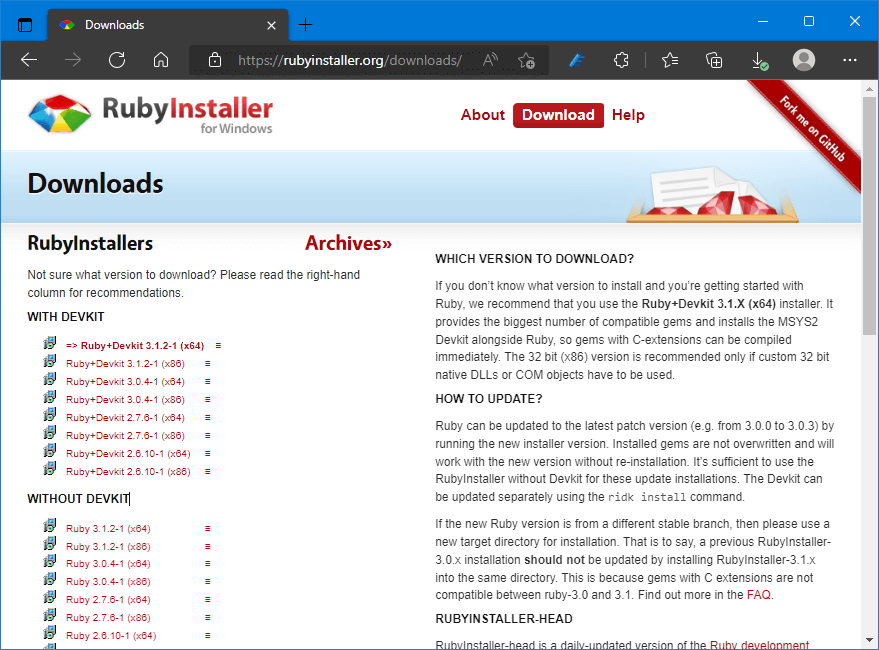This screenshot has width=879, height=650.
Task: Open the user profile menu
Action: click(x=803, y=60)
